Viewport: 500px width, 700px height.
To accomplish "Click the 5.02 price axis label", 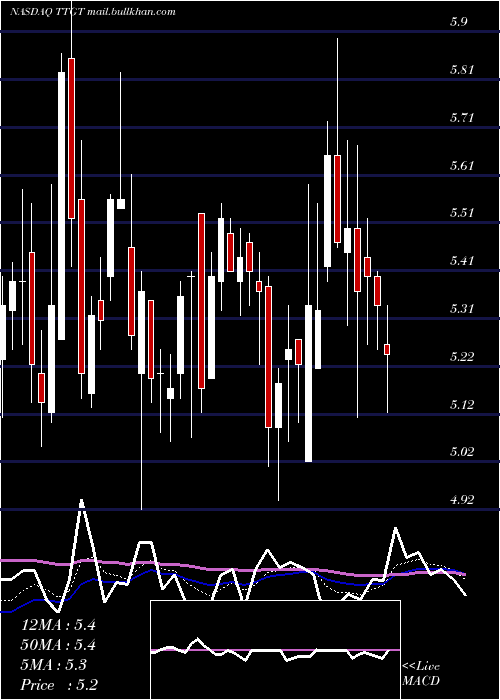I will 462,451.
